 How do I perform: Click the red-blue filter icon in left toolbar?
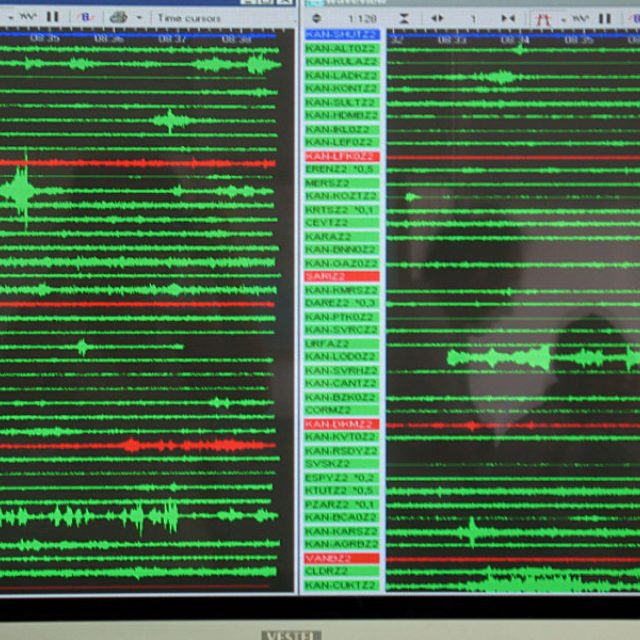(x=86, y=17)
